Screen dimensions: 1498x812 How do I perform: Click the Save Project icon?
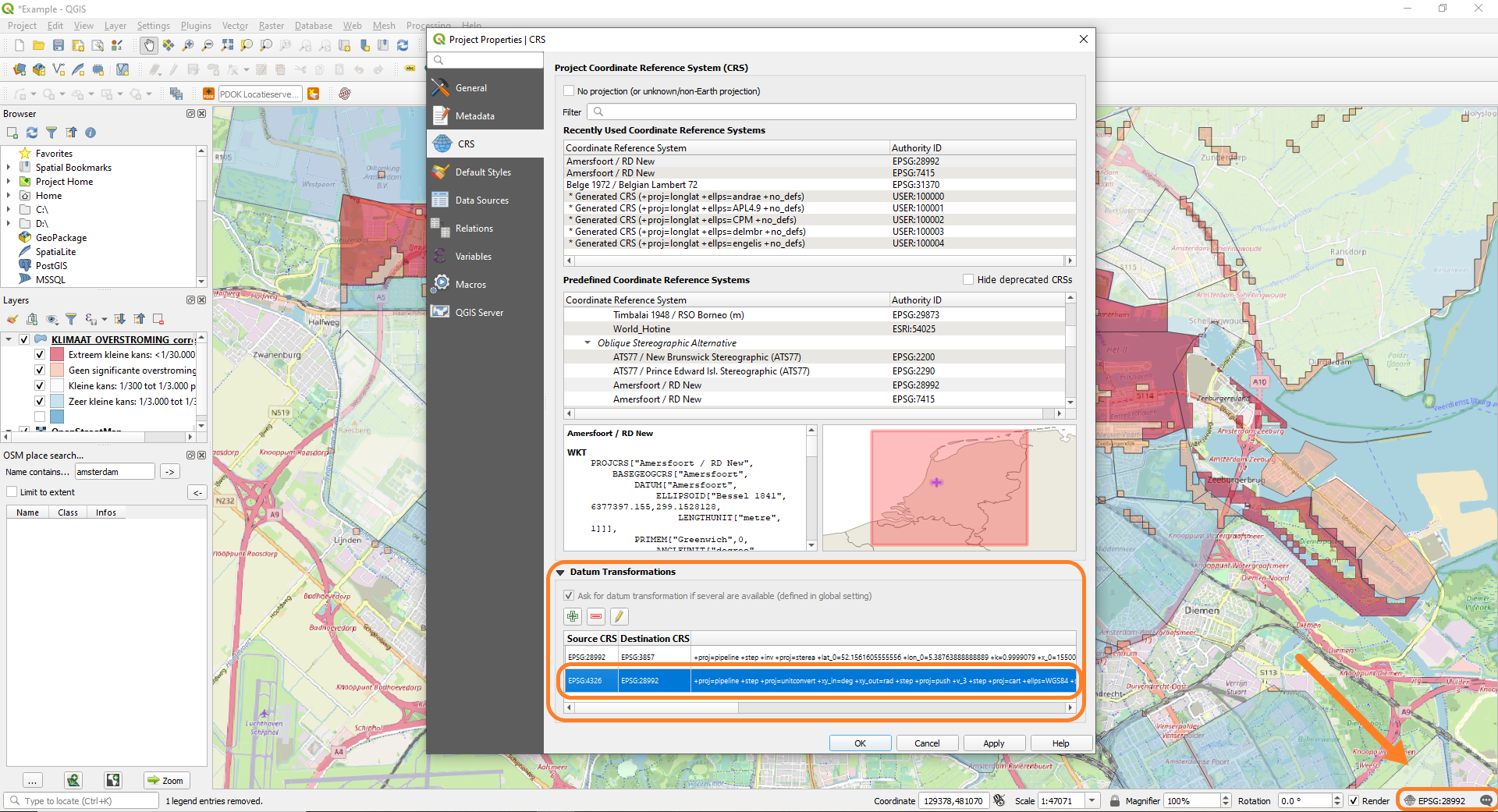[x=59, y=45]
